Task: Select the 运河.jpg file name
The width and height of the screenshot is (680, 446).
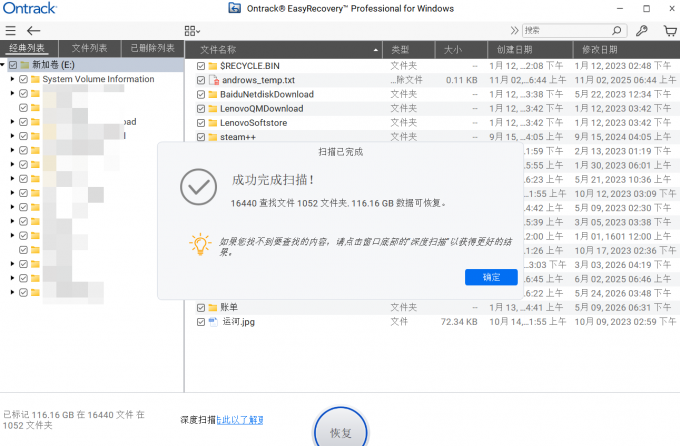Action: click(239, 322)
